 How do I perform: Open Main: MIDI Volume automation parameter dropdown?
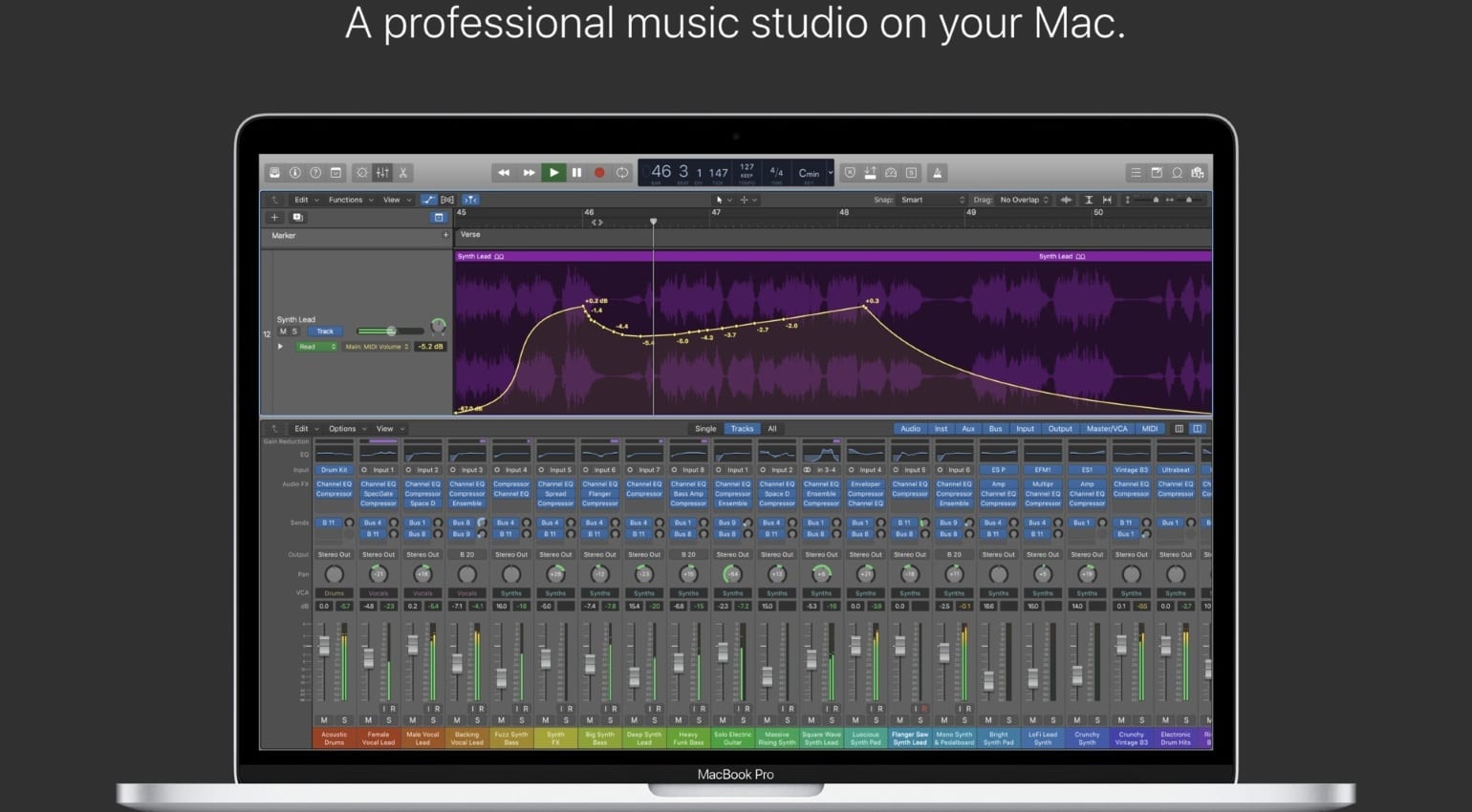[x=377, y=347]
